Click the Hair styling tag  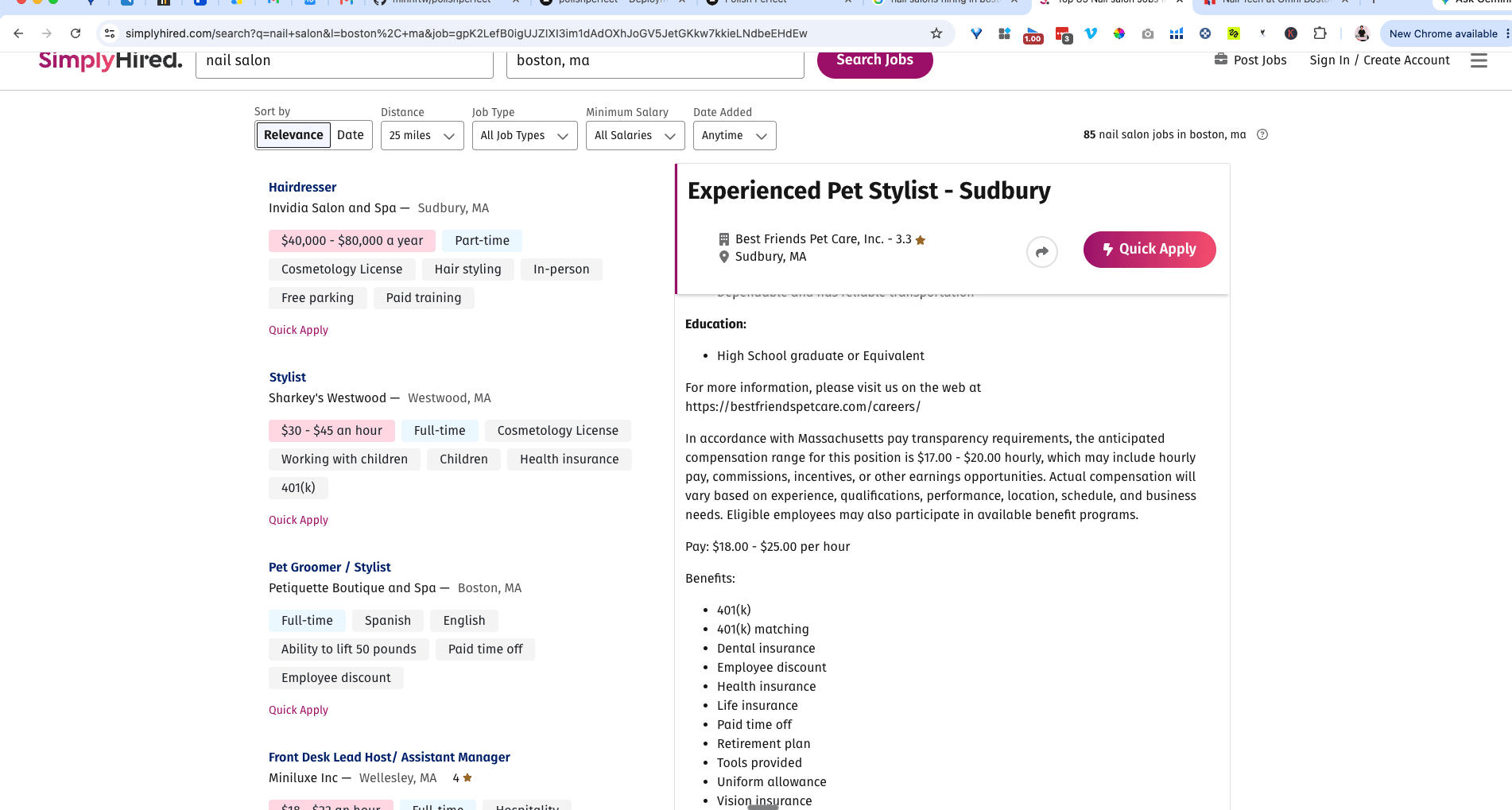(468, 269)
